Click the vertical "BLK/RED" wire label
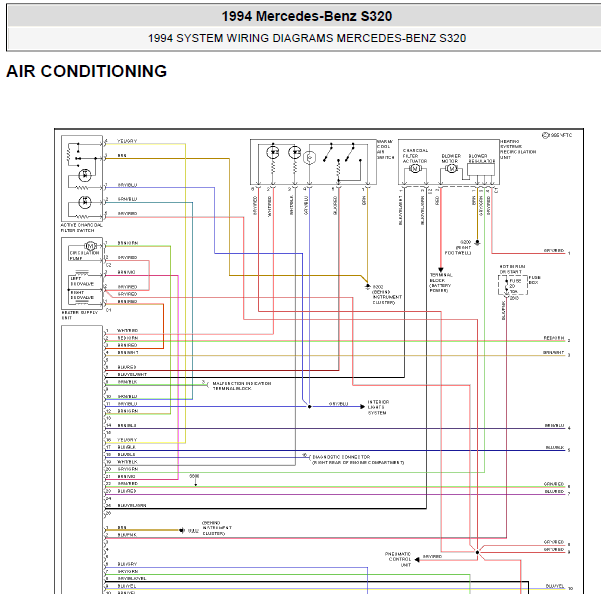 coord(335,205)
